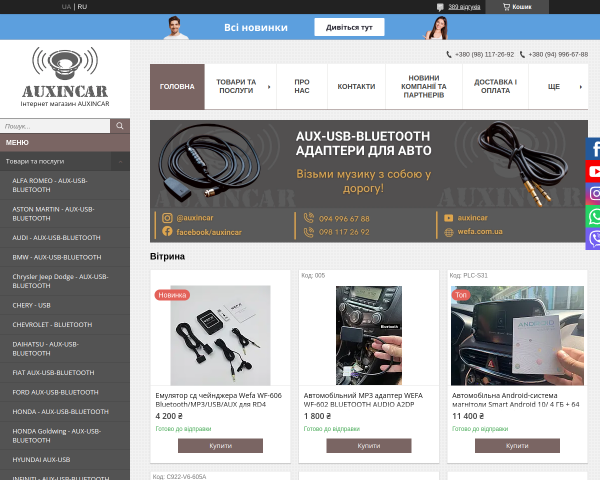
Task: Collapse the Товари та послуги sidebar section
Action: tap(120, 162)
